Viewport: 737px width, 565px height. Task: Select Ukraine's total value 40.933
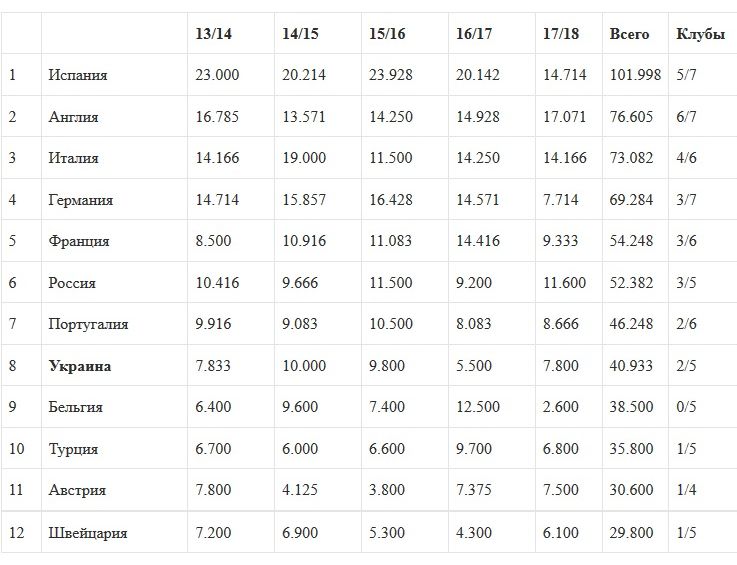click(x=631, y=366)
